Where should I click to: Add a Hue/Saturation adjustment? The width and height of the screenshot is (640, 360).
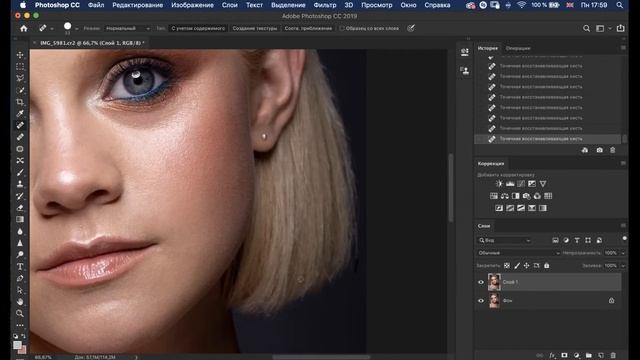click(494, 196)
